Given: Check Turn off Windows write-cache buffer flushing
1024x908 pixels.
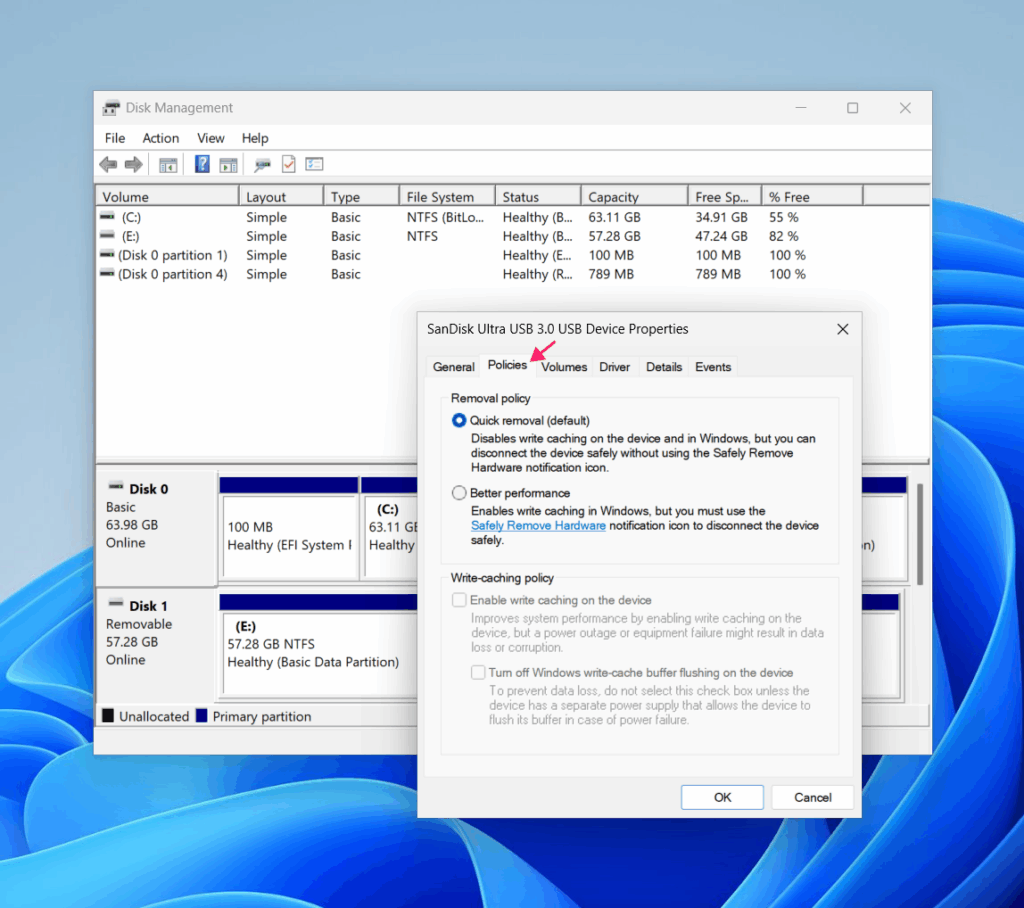Looking at the screenshot, I should pos(478,673).
